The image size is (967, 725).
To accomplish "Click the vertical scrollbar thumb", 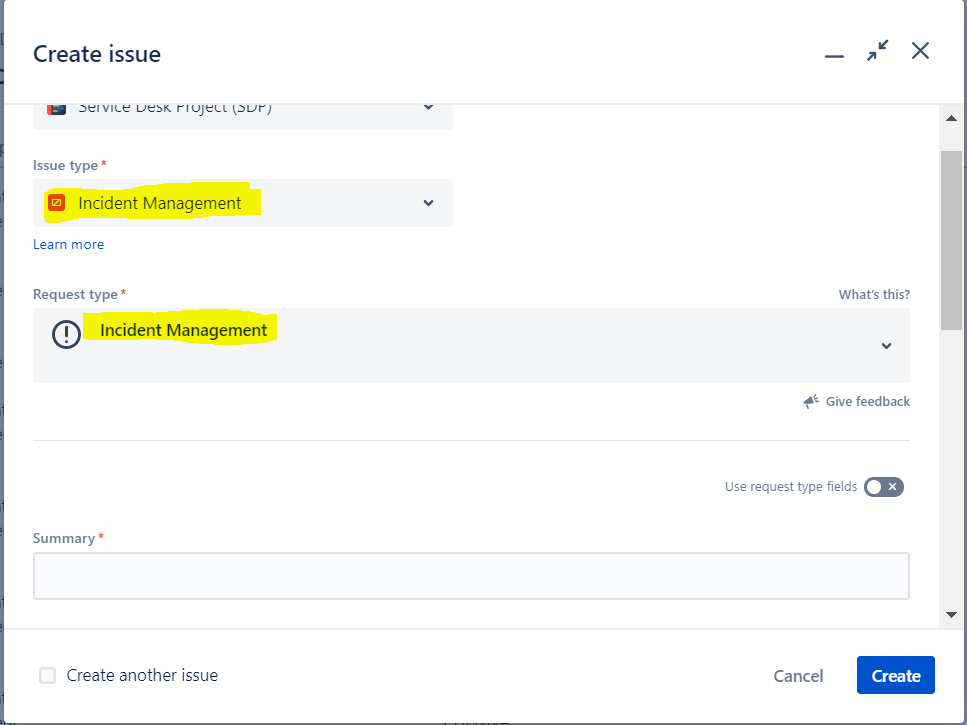I will pyautogui.click(x=951, y=240).
